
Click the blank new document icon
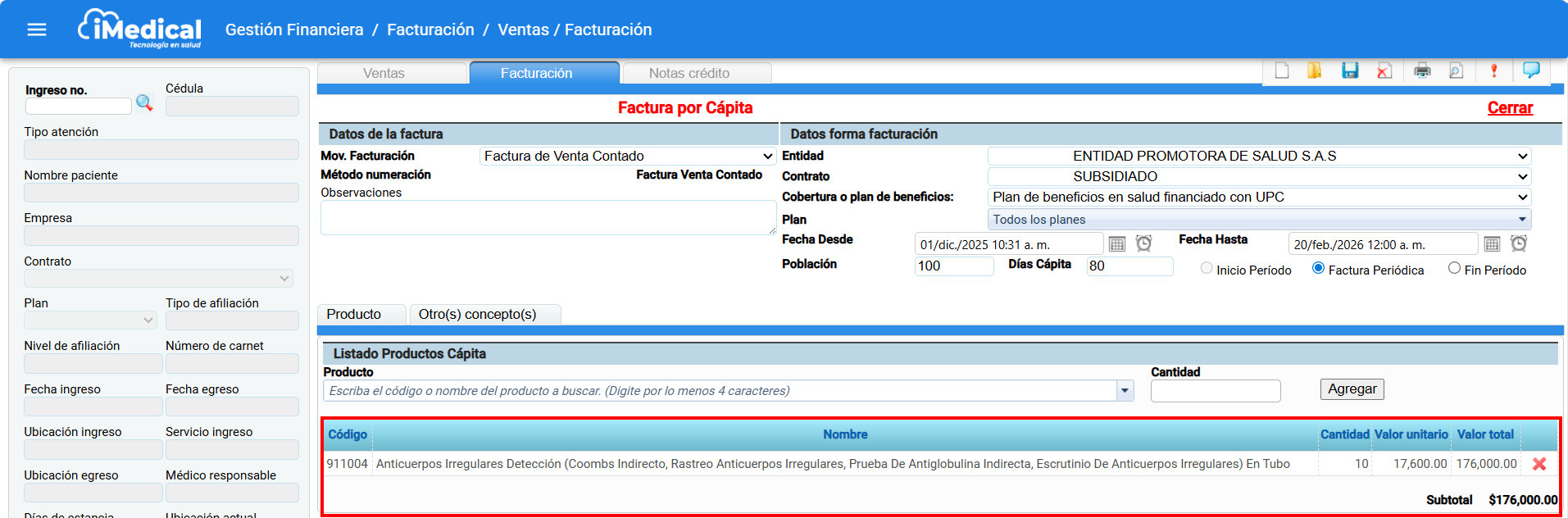coord(1282,70)
